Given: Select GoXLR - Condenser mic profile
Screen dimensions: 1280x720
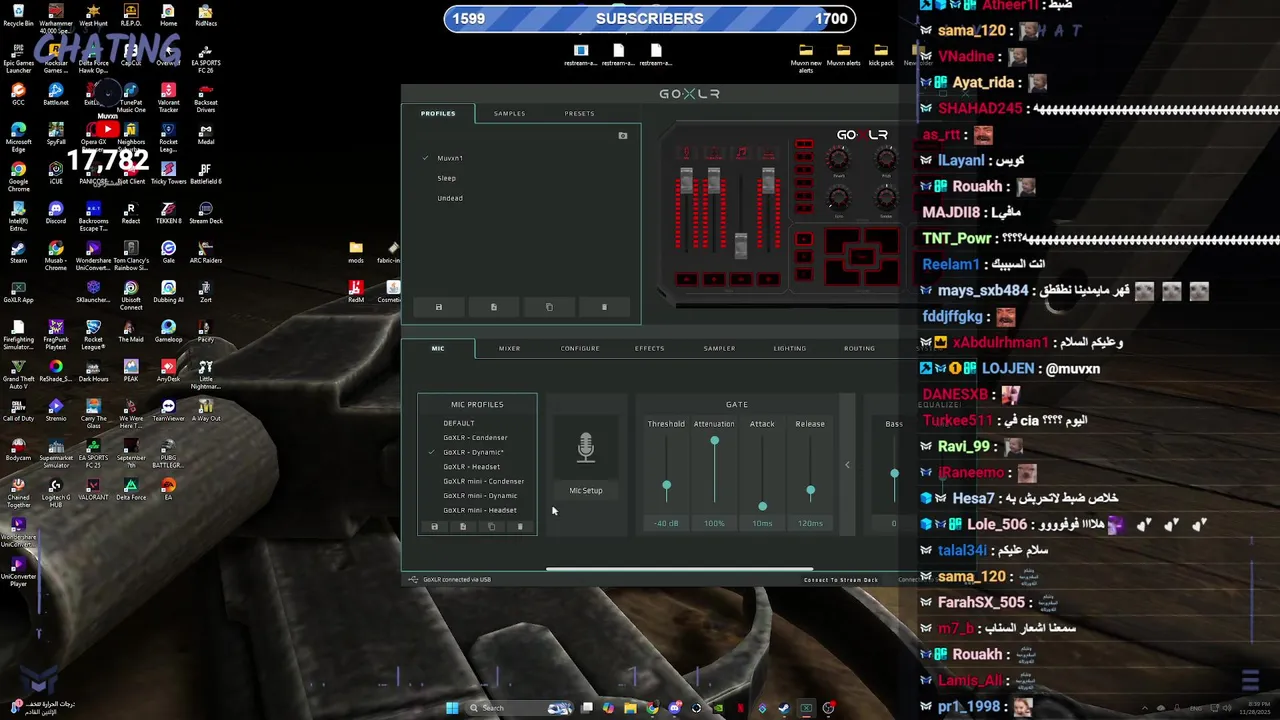Looking at the screenshot, I should click(475, 437).
